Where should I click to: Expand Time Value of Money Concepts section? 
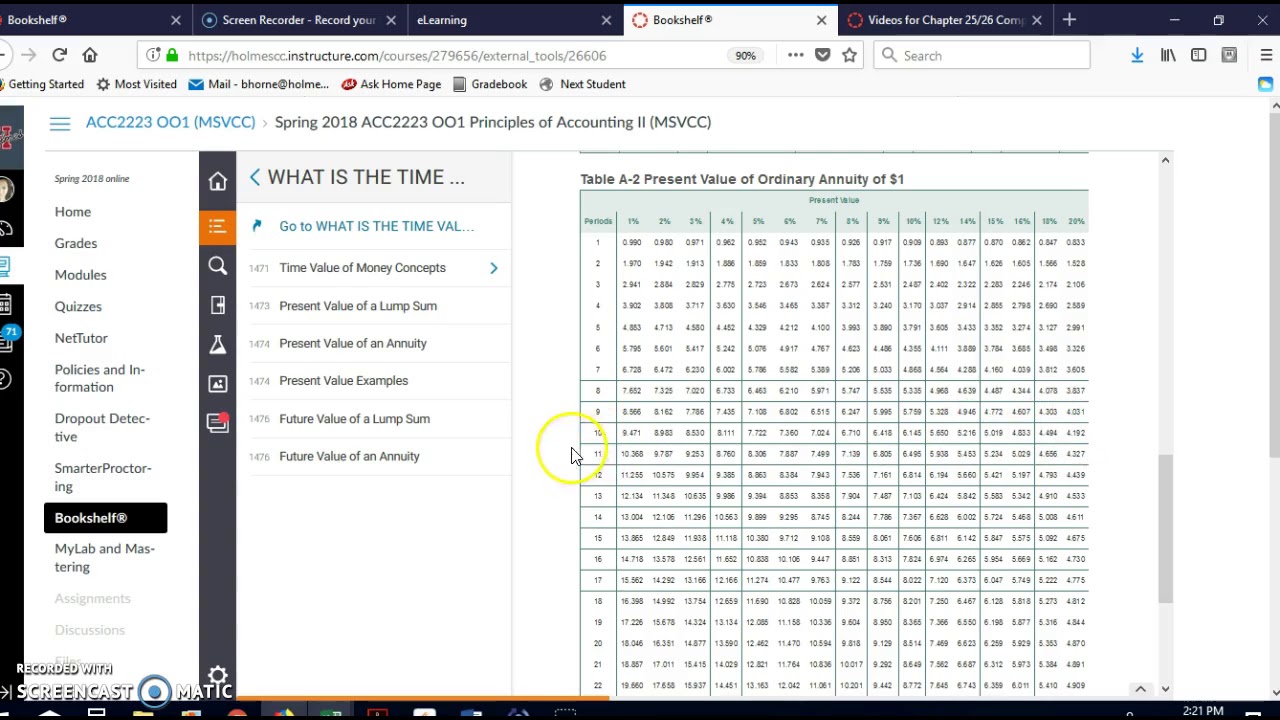(x=493, y=268)
